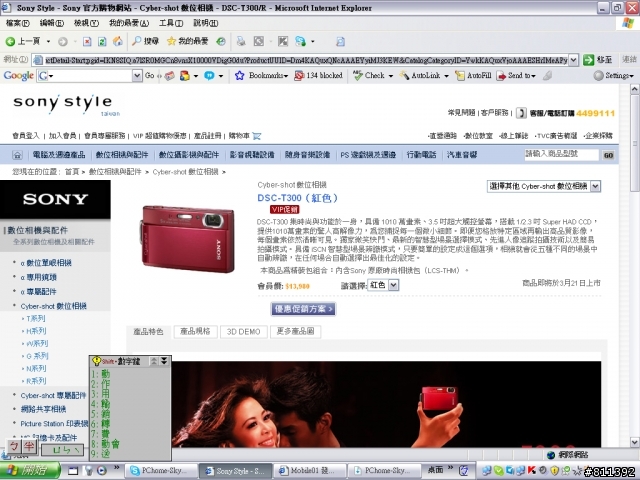Click the phone icon beside customer hotline
The image size is (640, 480).
click(521, 113)
